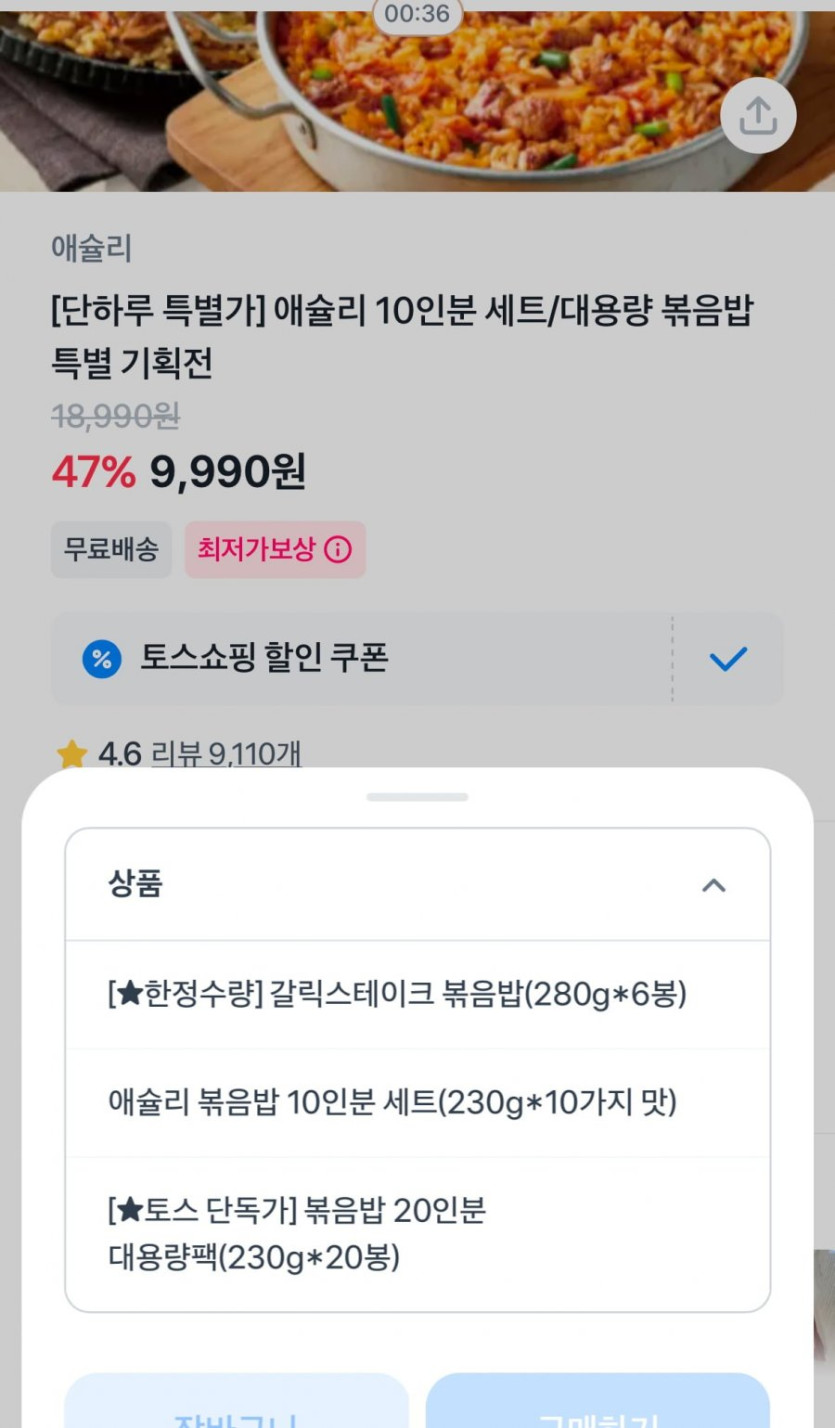The width and height of the screenshot is (835, 1428).
Task: Tap the 00:36 timer pill
Action: tap(417, 14)
